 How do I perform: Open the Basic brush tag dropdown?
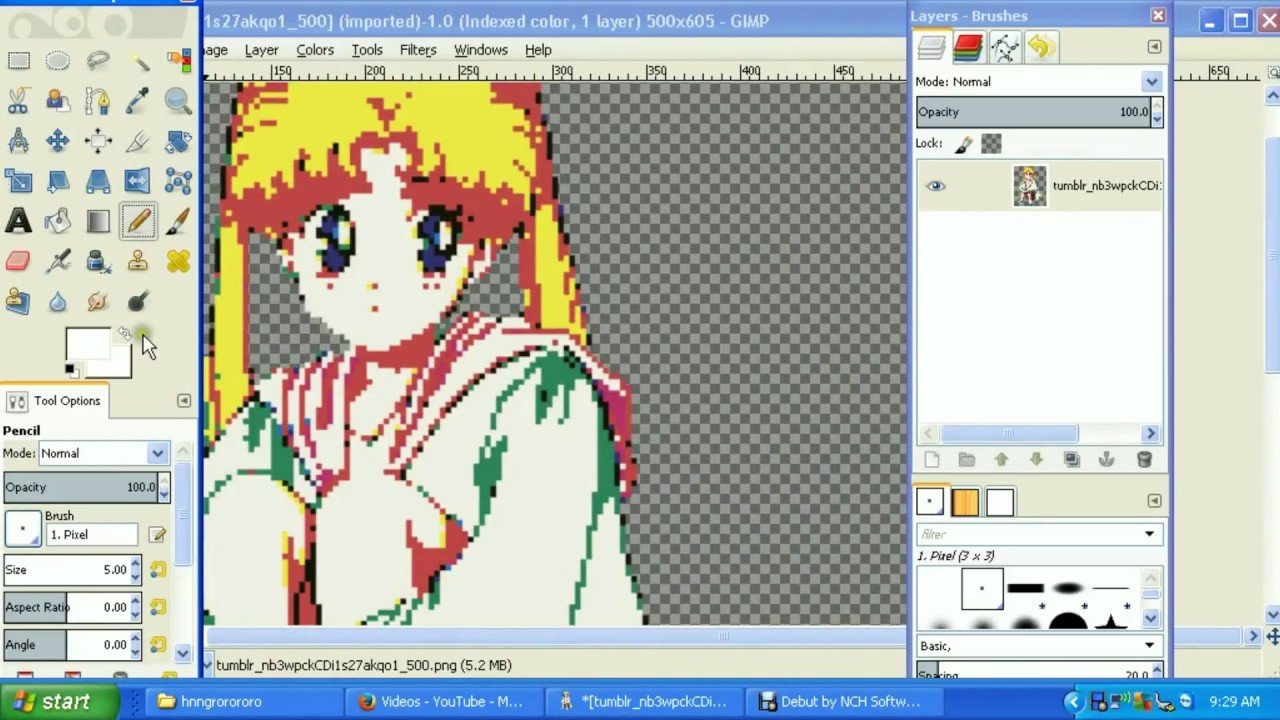pyautogui.click(x=1038, y=646)
